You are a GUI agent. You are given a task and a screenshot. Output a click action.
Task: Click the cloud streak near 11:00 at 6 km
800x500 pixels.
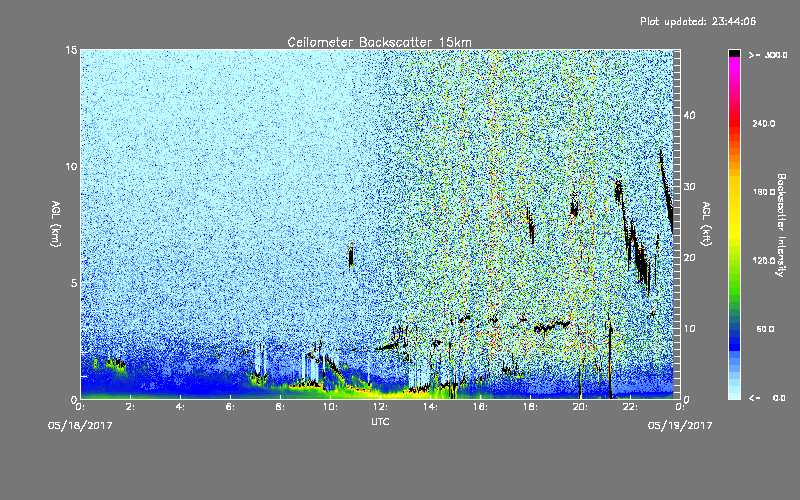(351, 255)
